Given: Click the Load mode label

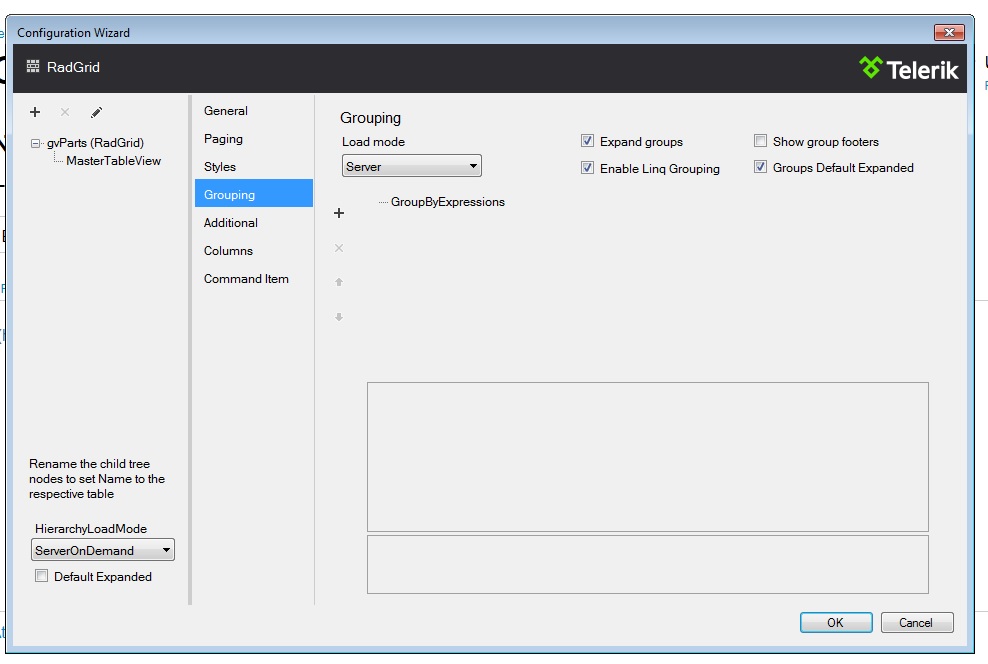Looking at the screenshot, I should click(x=373, y=142).
